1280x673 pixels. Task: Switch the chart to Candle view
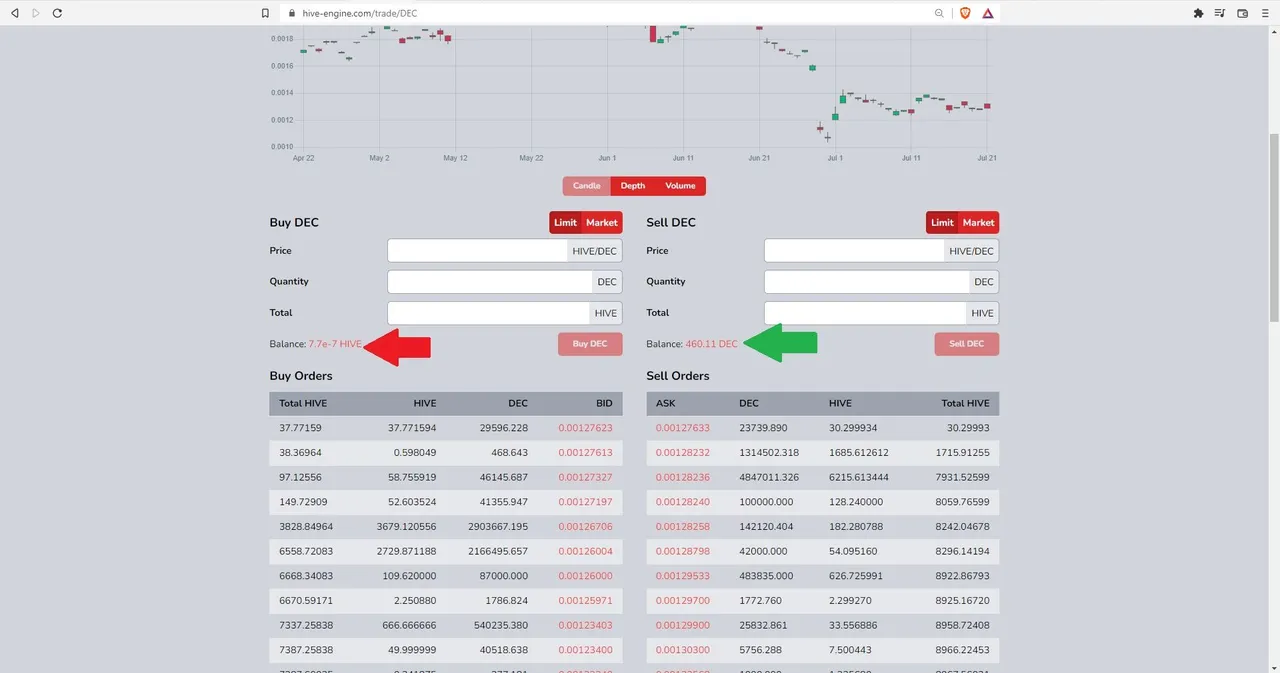pyautogui.click(x=586, y=186)
